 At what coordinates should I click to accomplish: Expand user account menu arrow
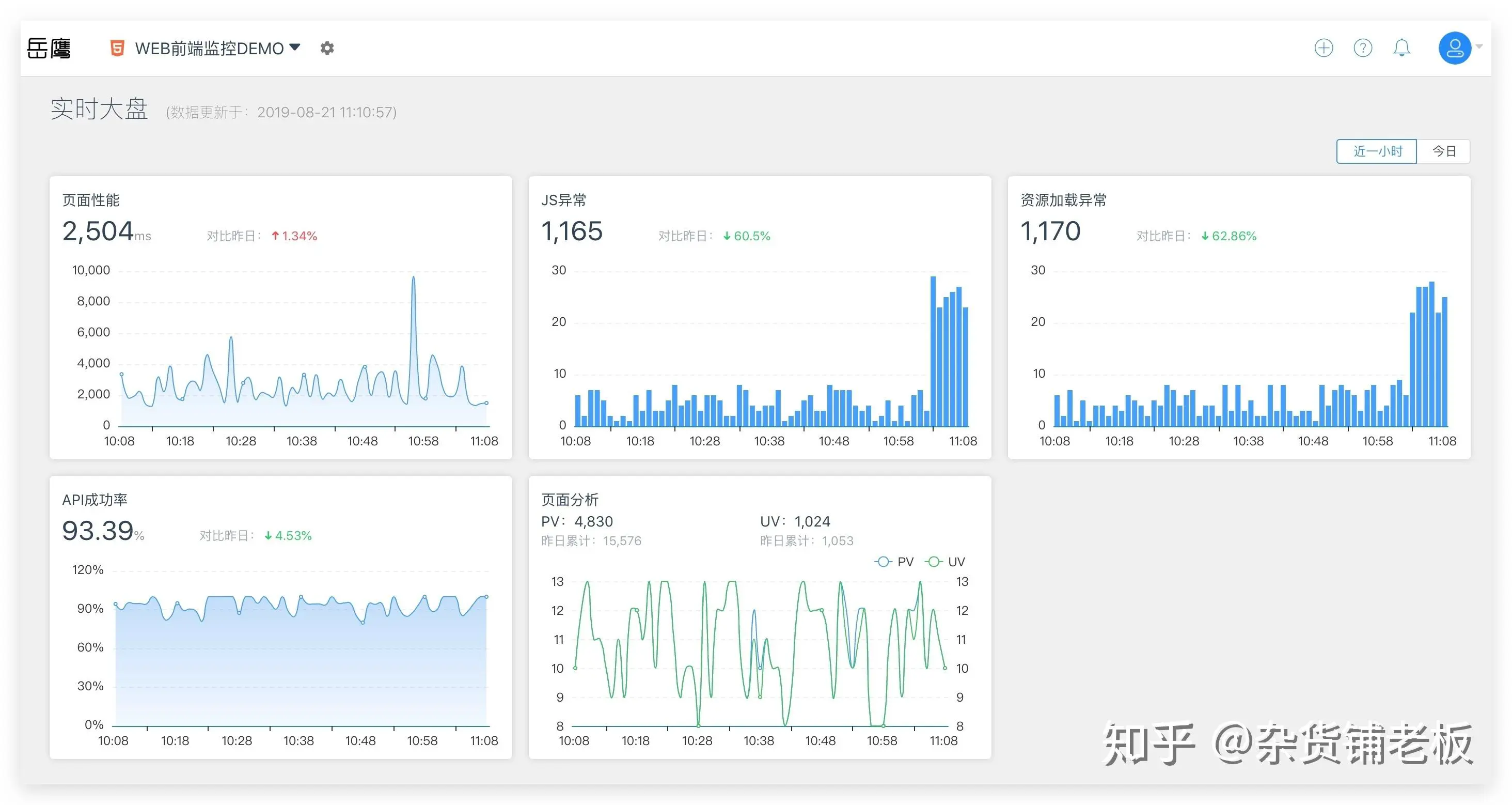coord(1479,47)
